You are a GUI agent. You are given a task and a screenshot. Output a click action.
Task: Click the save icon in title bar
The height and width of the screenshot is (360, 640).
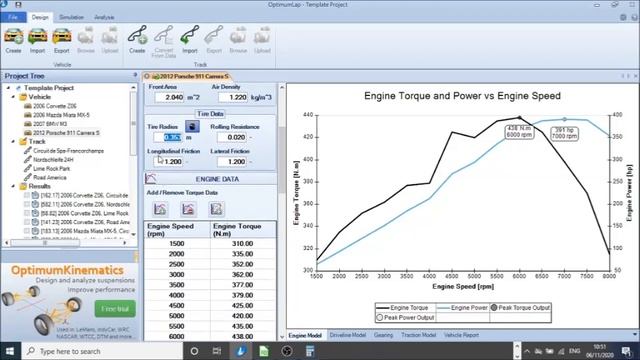[18, 5]
